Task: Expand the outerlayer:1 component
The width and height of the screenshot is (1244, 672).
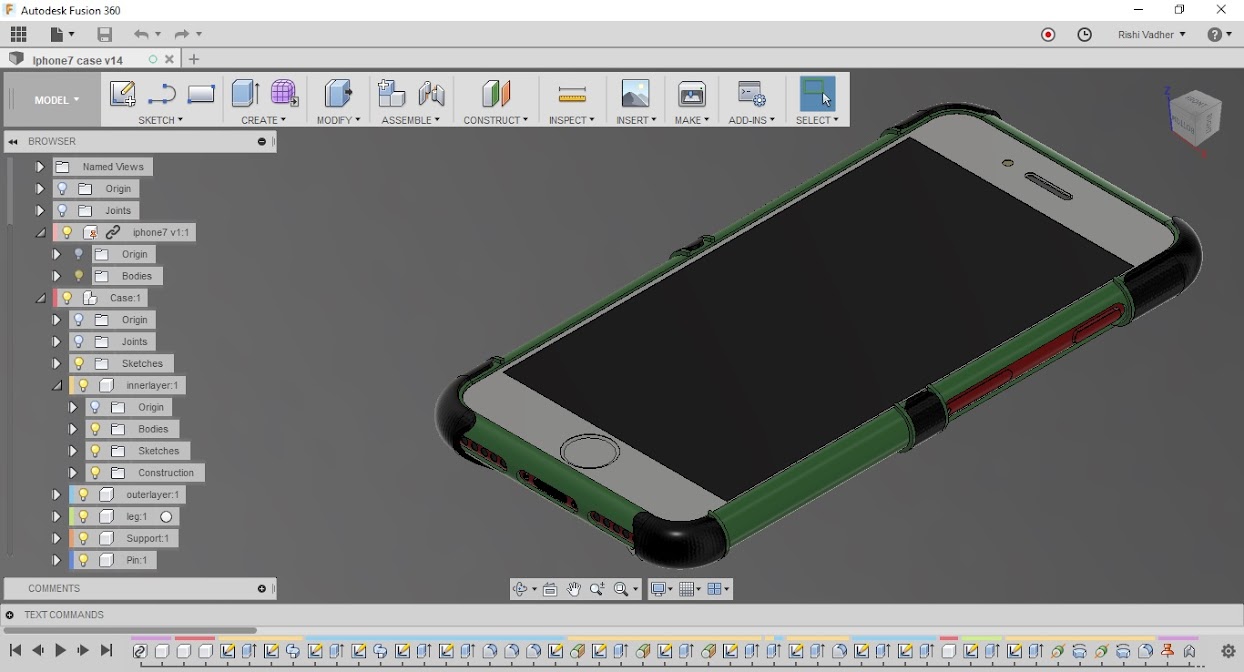Action: pos(56,495)
